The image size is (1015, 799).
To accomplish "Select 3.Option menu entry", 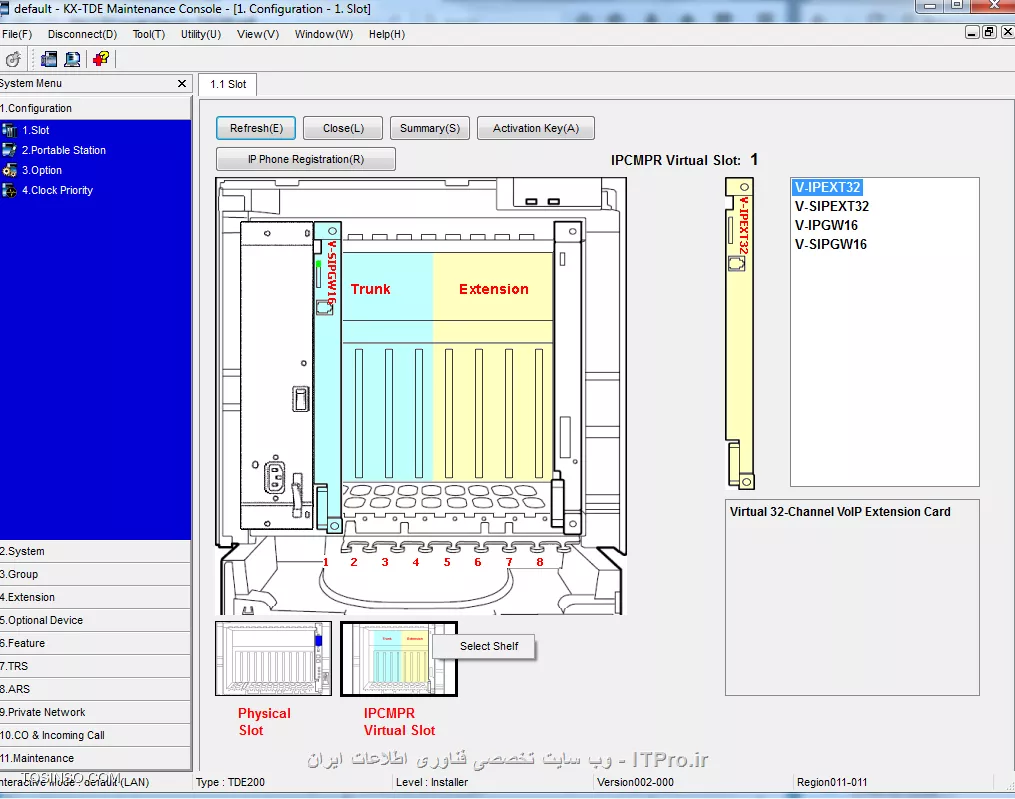I will [42, 170].
